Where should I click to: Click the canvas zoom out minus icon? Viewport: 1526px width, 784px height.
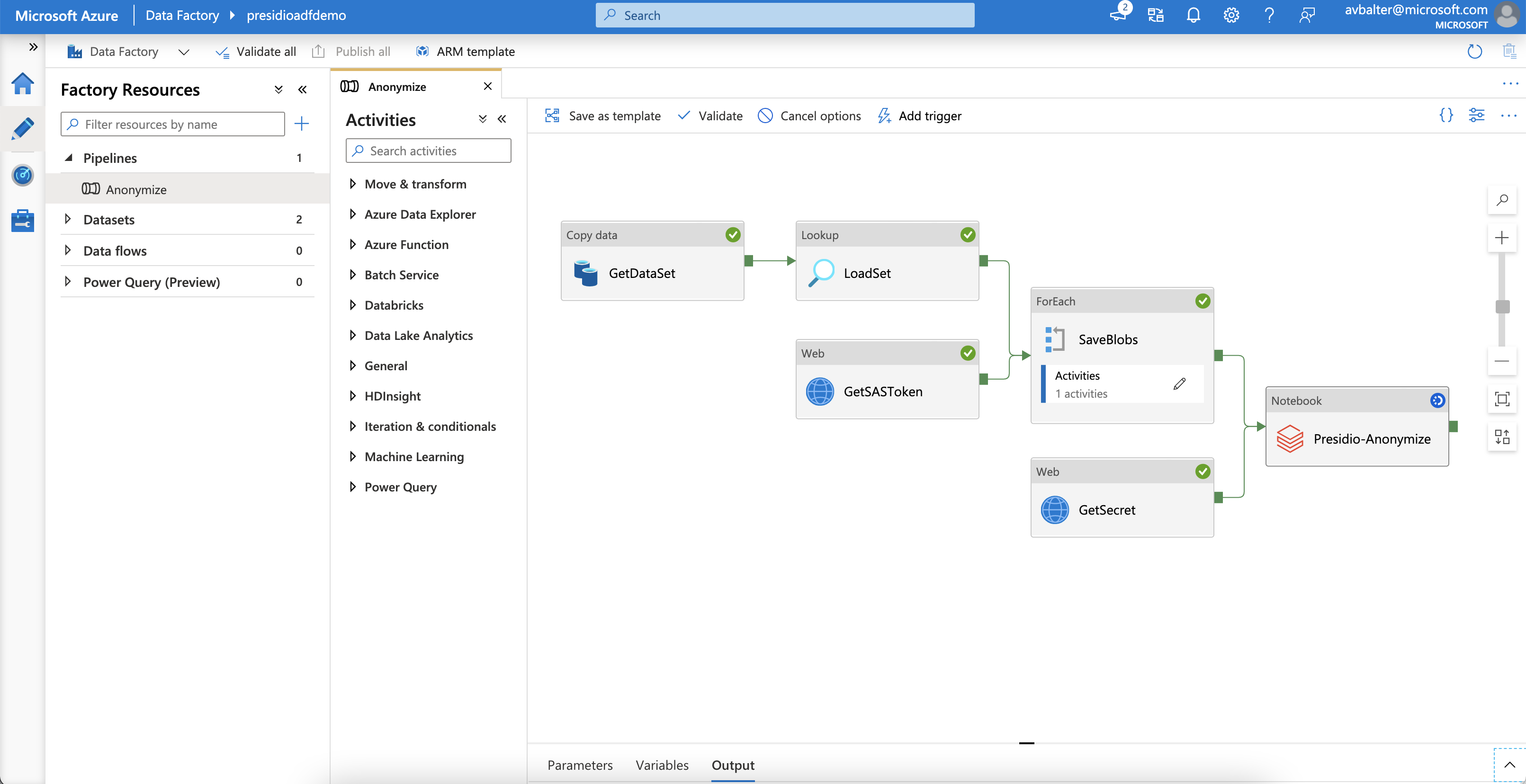(x=1502, y=361)
